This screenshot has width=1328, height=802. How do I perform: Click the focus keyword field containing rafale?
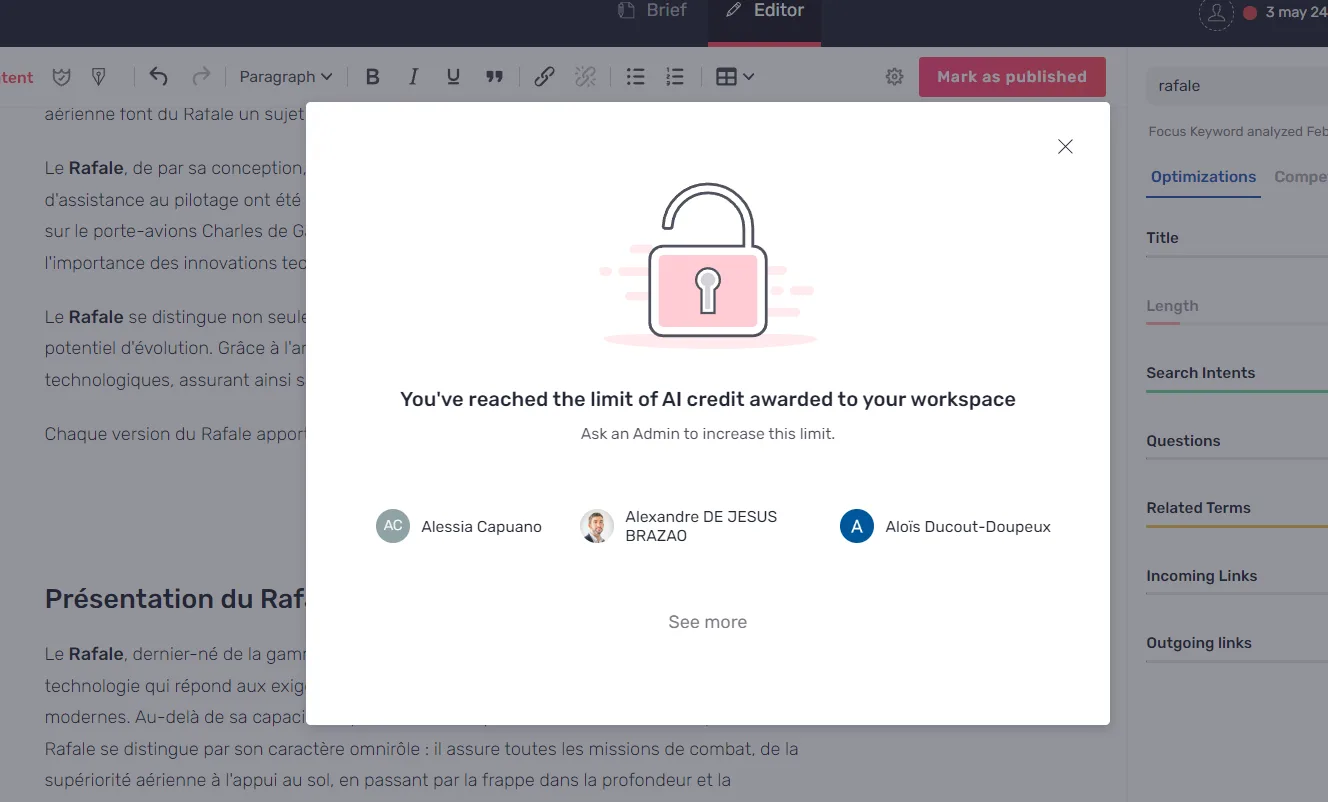1237,86
